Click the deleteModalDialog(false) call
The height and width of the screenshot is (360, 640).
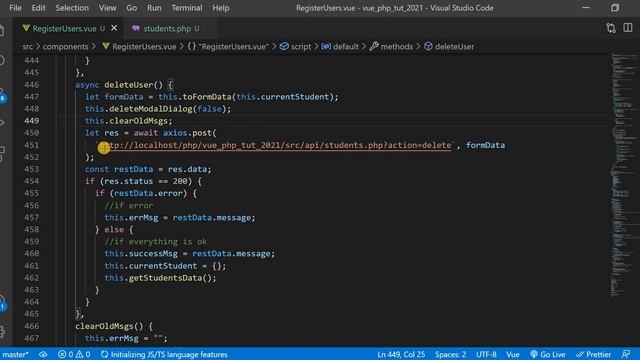click(x=158, y=109)
